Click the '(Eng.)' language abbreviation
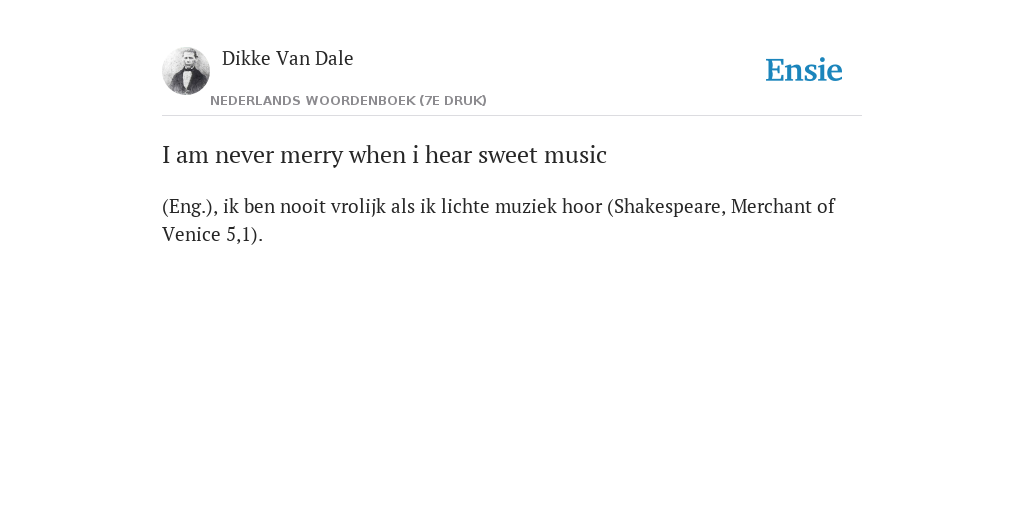The height and width of the screenshot is (512, 1024). [189, 206]
